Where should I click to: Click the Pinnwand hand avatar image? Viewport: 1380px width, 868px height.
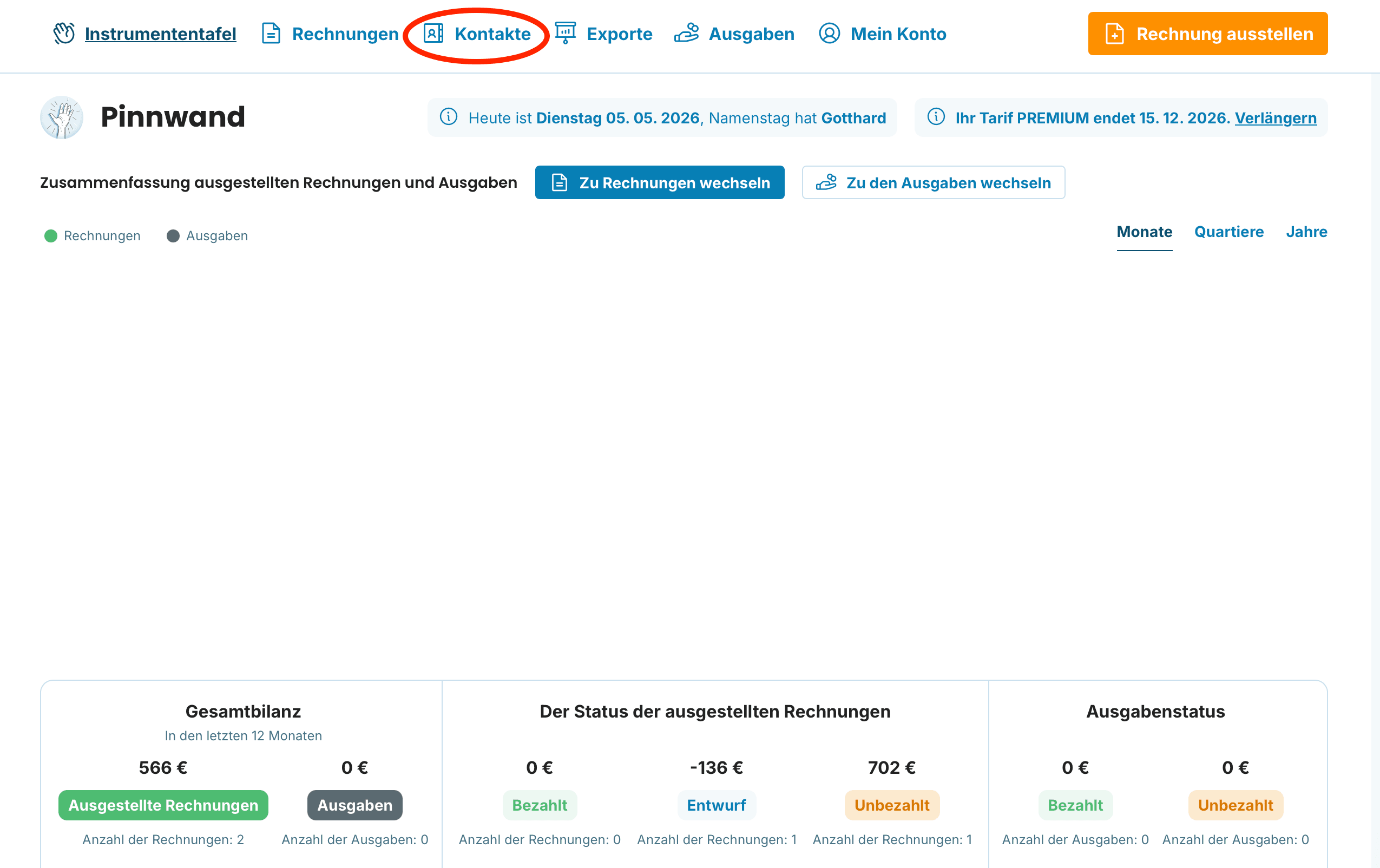coord(62,117)
